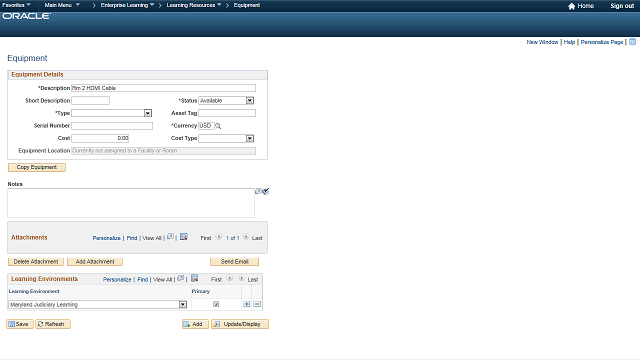The image size is (640, 360).
Task: Click Find link in Learning Environments
Action: point(142,280)
